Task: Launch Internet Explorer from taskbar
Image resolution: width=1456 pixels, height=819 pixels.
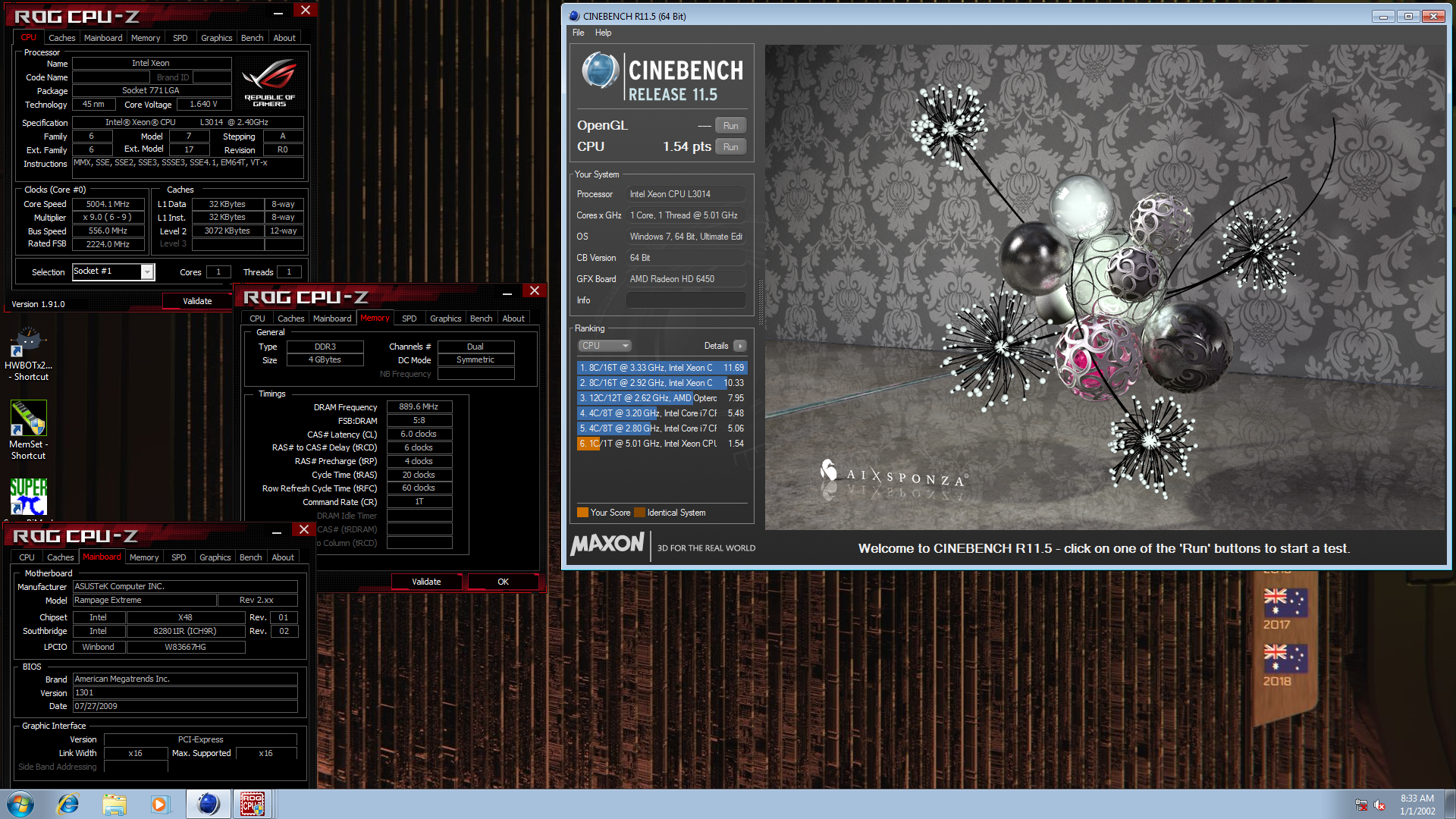Action: click(x=68, y=804)
